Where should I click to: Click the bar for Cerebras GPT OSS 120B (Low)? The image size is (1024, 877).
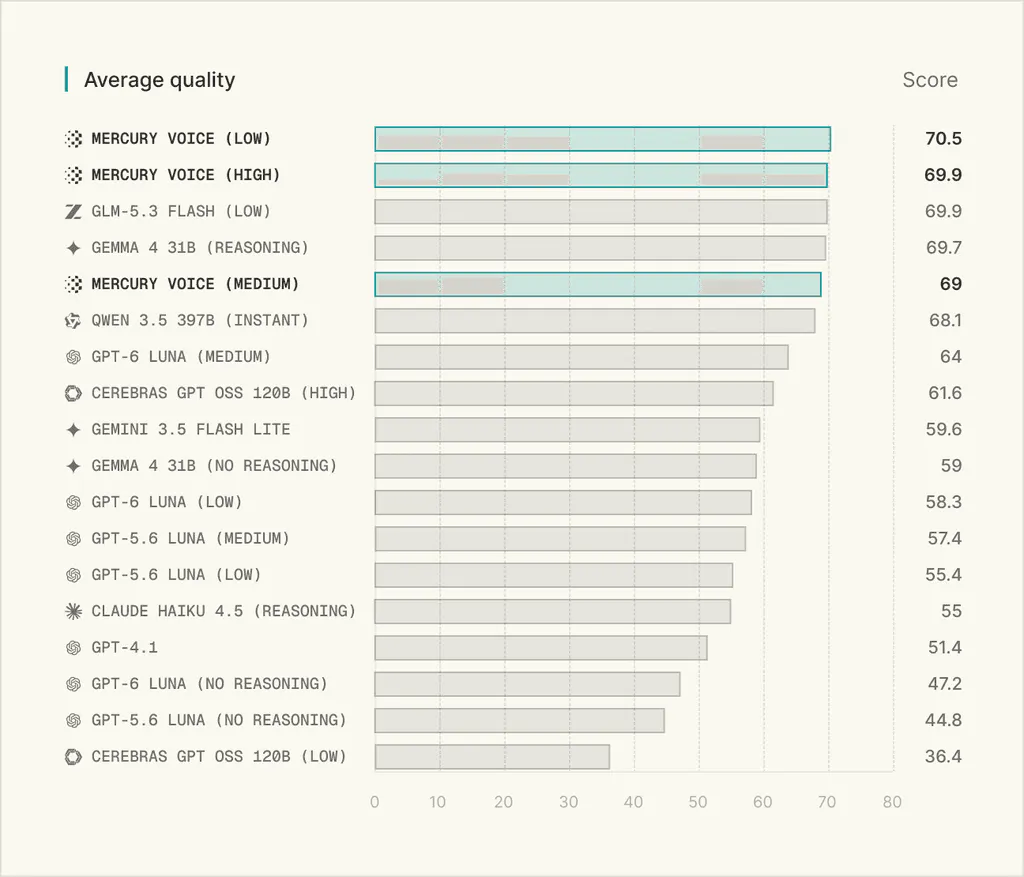click(492, 757)
